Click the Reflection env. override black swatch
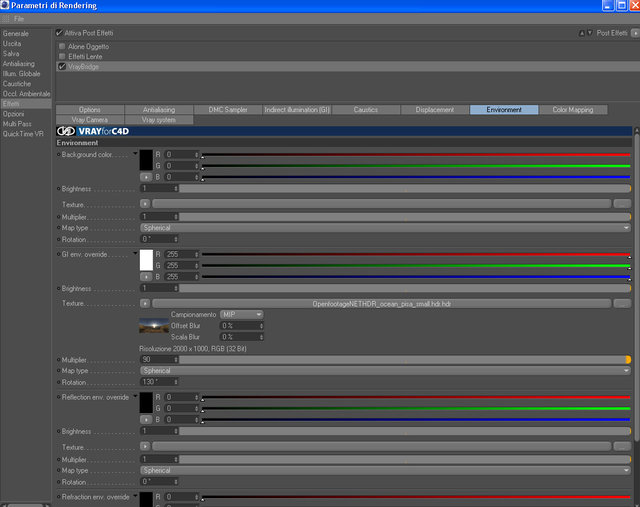 click(146, 402)
